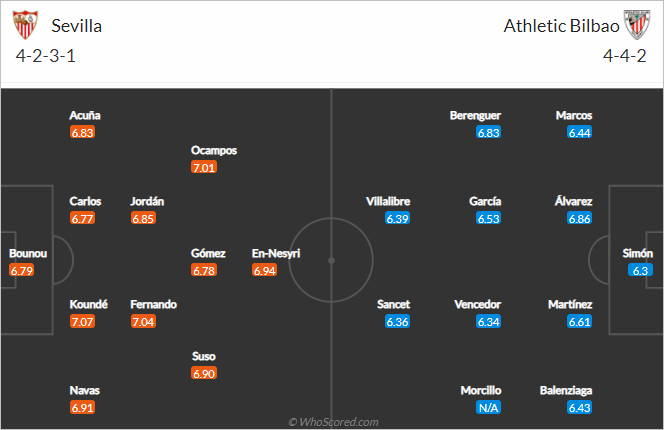The height and width of the screenshot is (430, 664).
Task: Select player Navas' name
Action: (85, 390)
